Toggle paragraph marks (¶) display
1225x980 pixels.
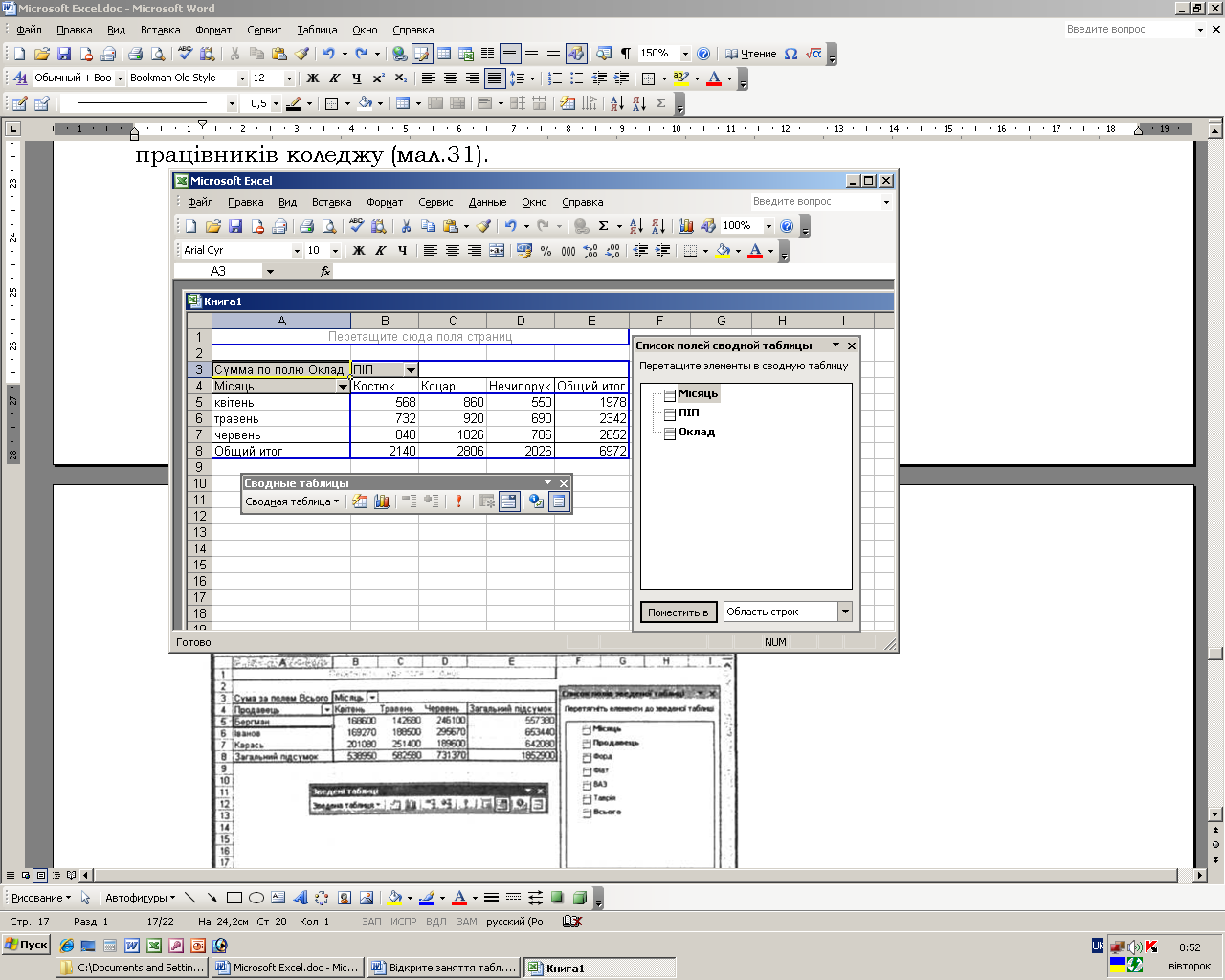tap(625, 54)
